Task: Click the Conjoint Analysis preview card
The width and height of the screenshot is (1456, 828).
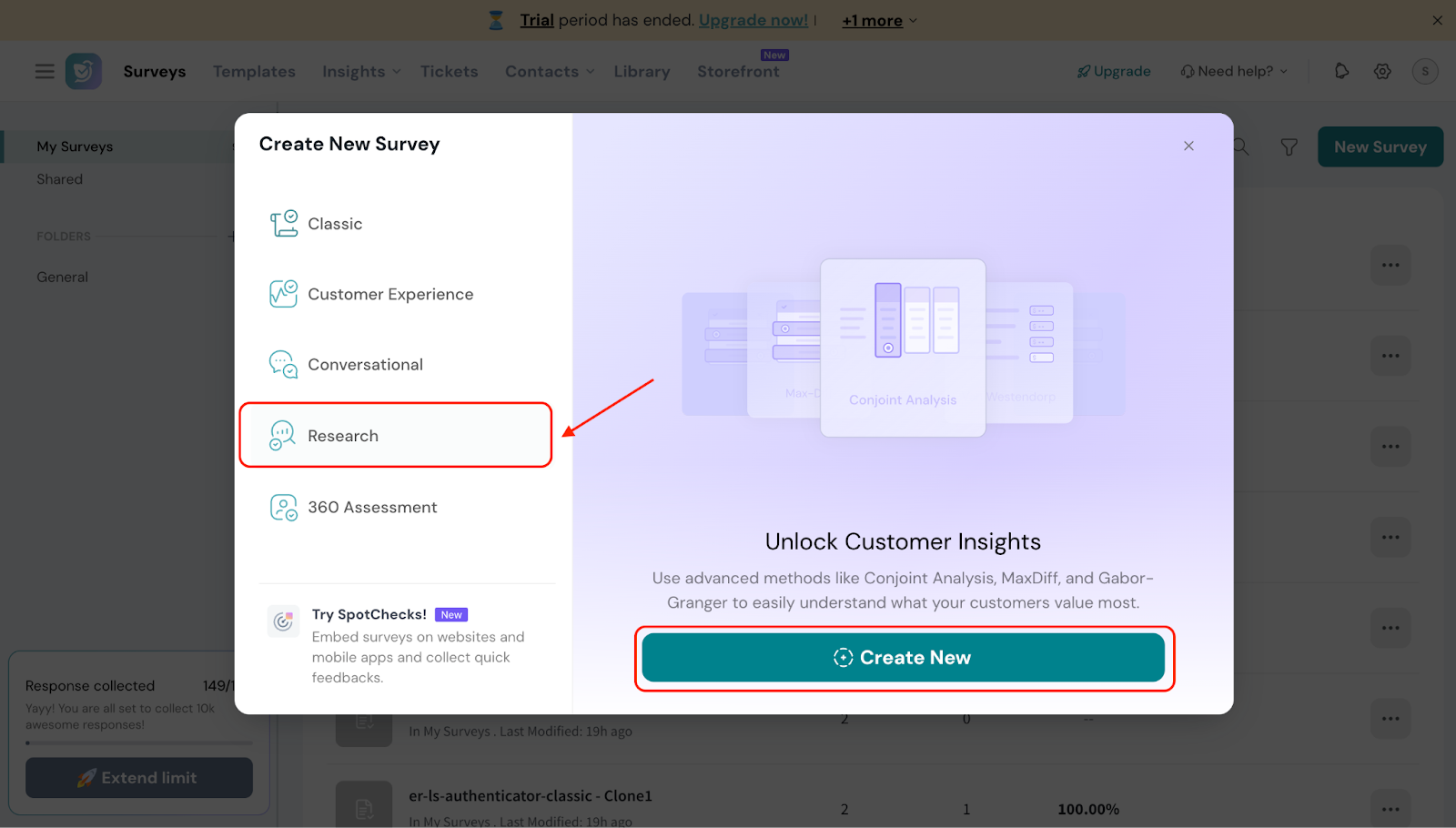Action: tap(903, 348)
